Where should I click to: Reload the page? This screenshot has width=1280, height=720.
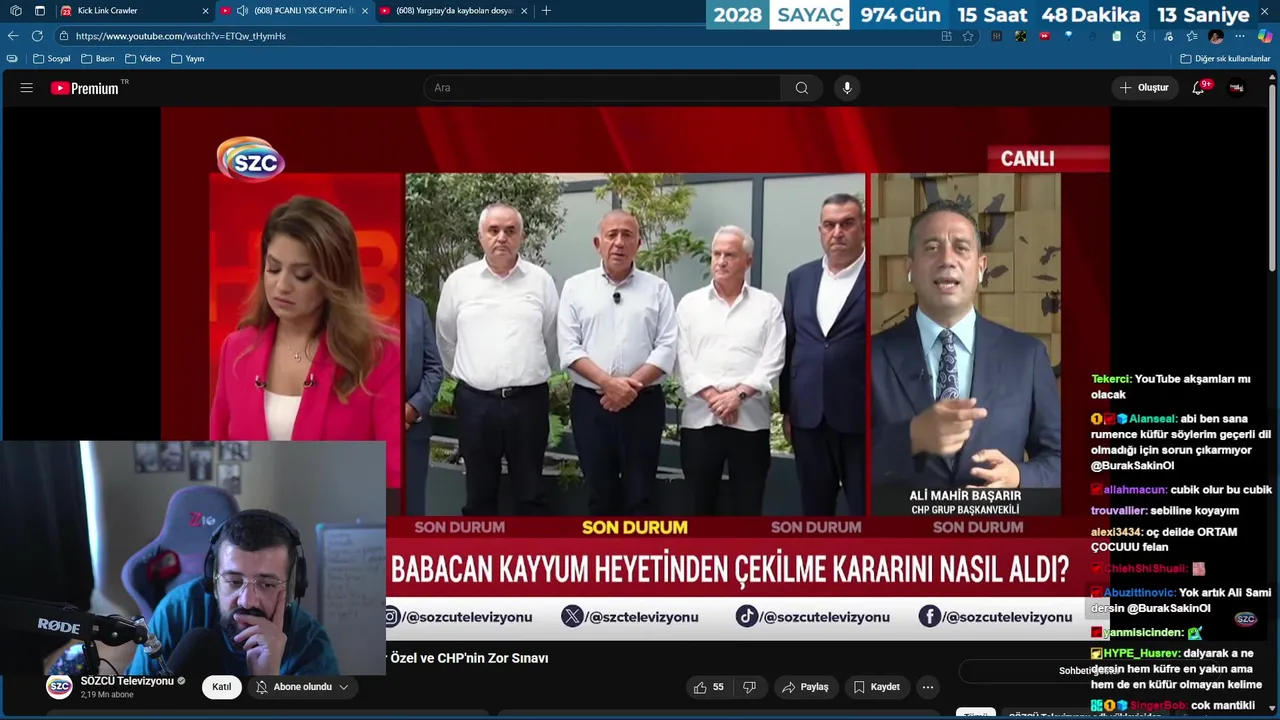pyautogui.click(x=37, y=36)
